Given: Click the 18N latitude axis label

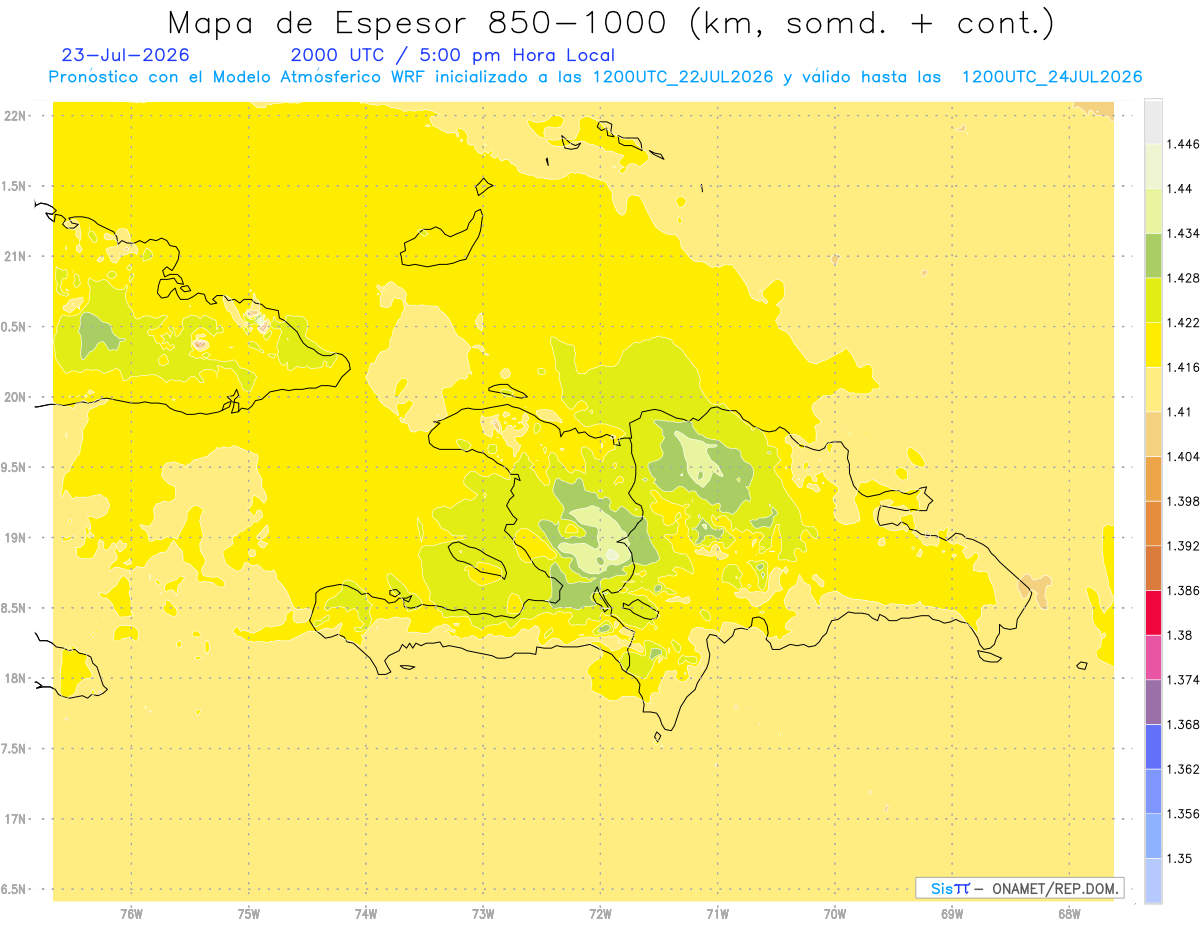Looking at the screenshot, I should (15, 679).
